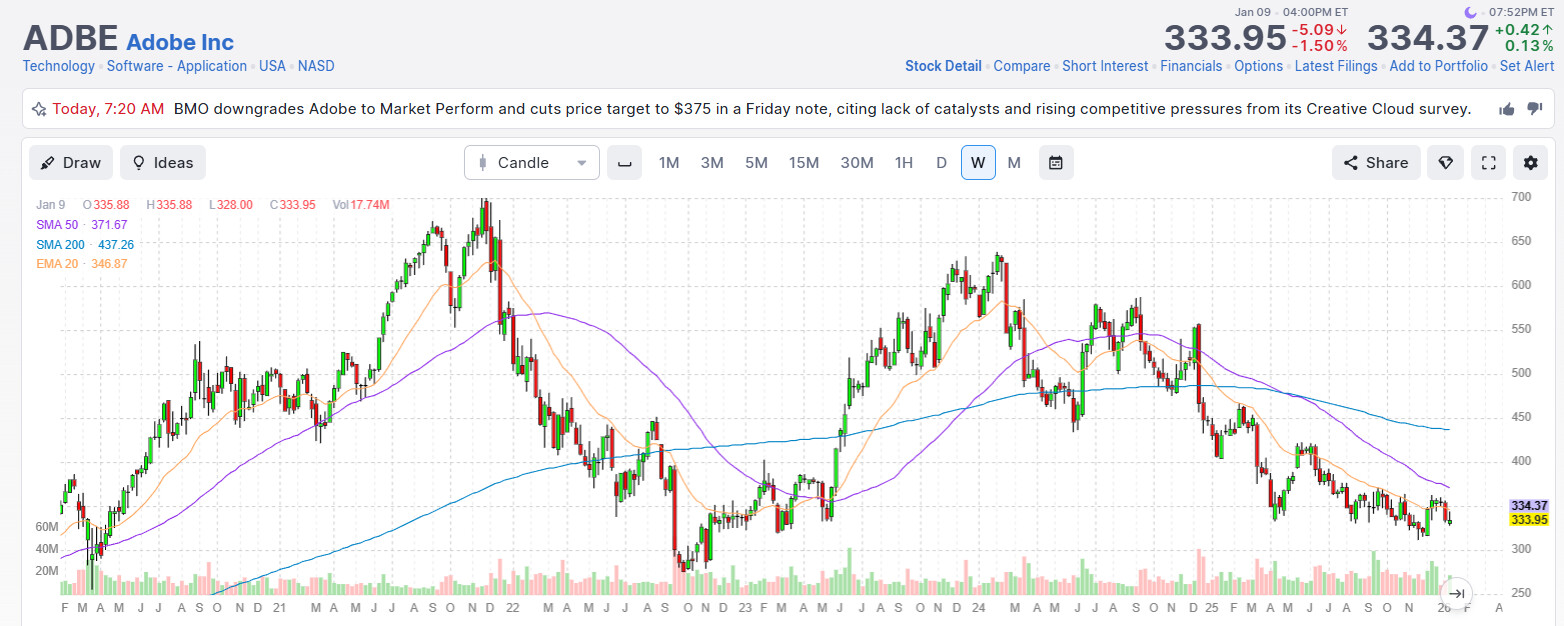Click the Set Alert link
Viewport: 1564px width, 626px height.
click(x=1527, y=66)
